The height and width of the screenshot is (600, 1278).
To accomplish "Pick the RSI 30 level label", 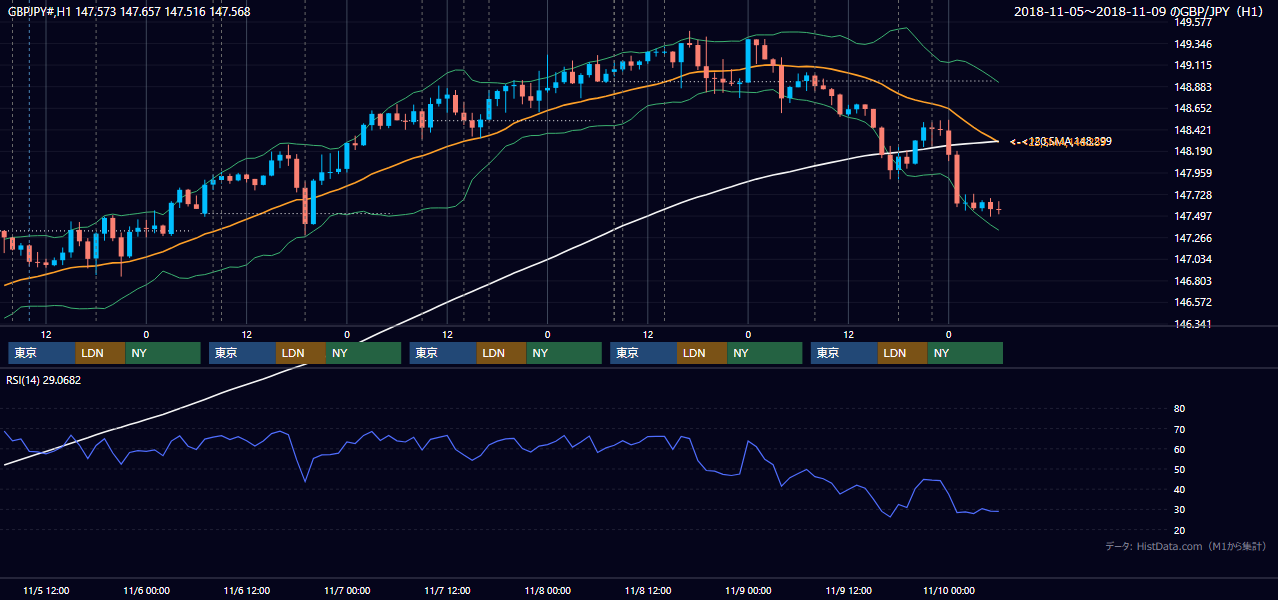I will click(x=1180, y=509).
